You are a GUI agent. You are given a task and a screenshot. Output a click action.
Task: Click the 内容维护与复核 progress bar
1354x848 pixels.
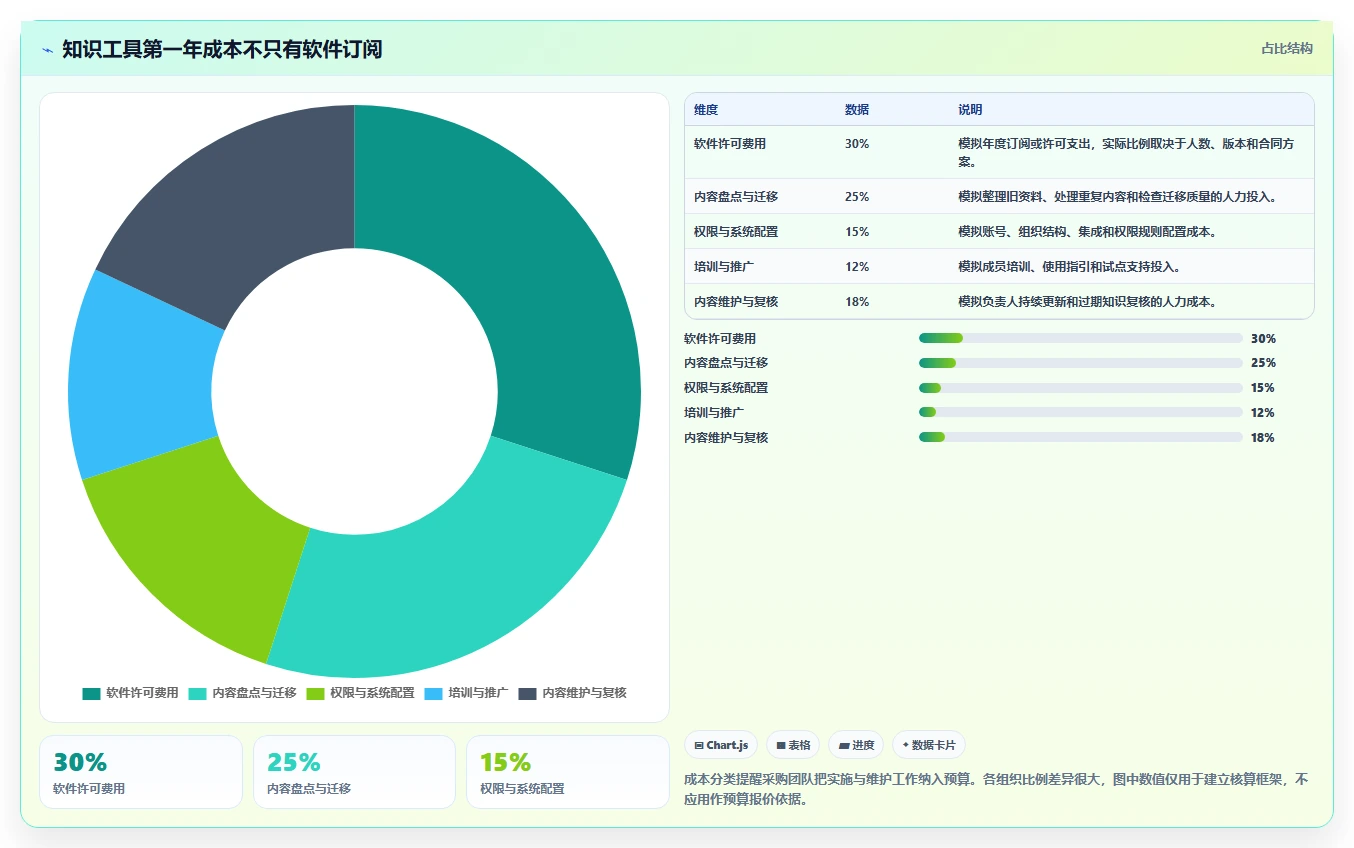coord(1080,437)
